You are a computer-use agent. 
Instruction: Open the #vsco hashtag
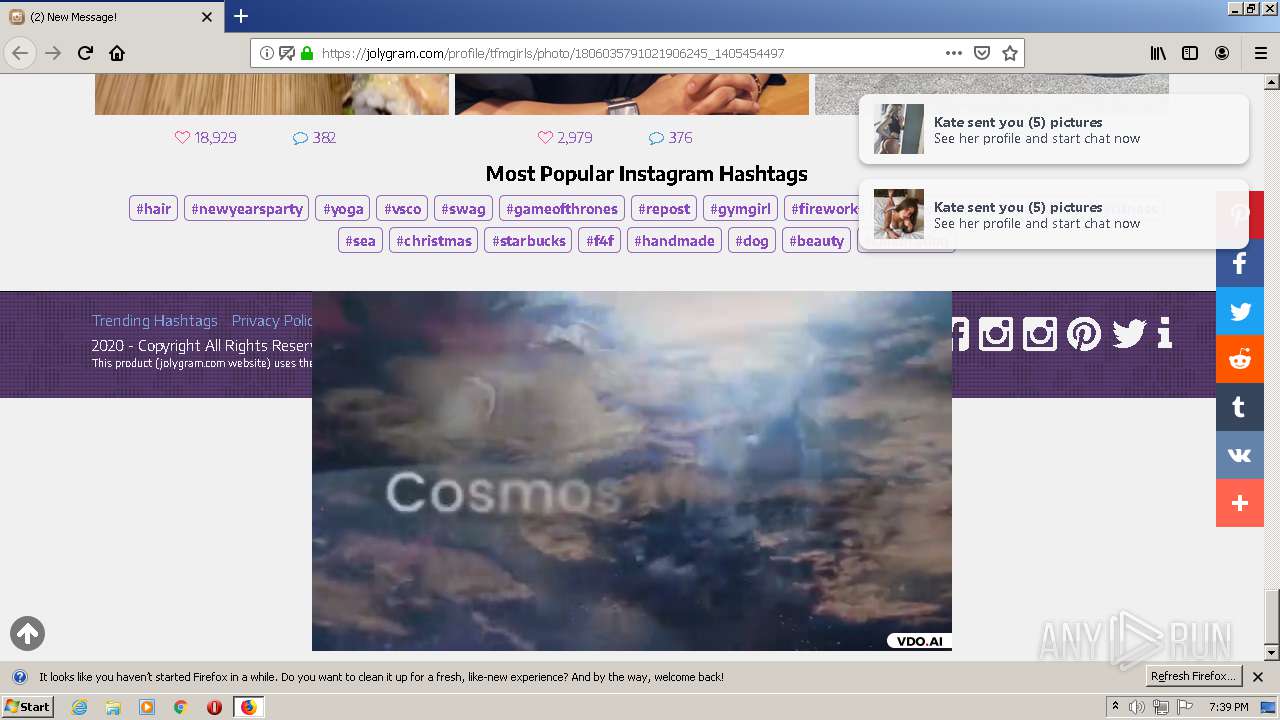(x=402, y=208)
